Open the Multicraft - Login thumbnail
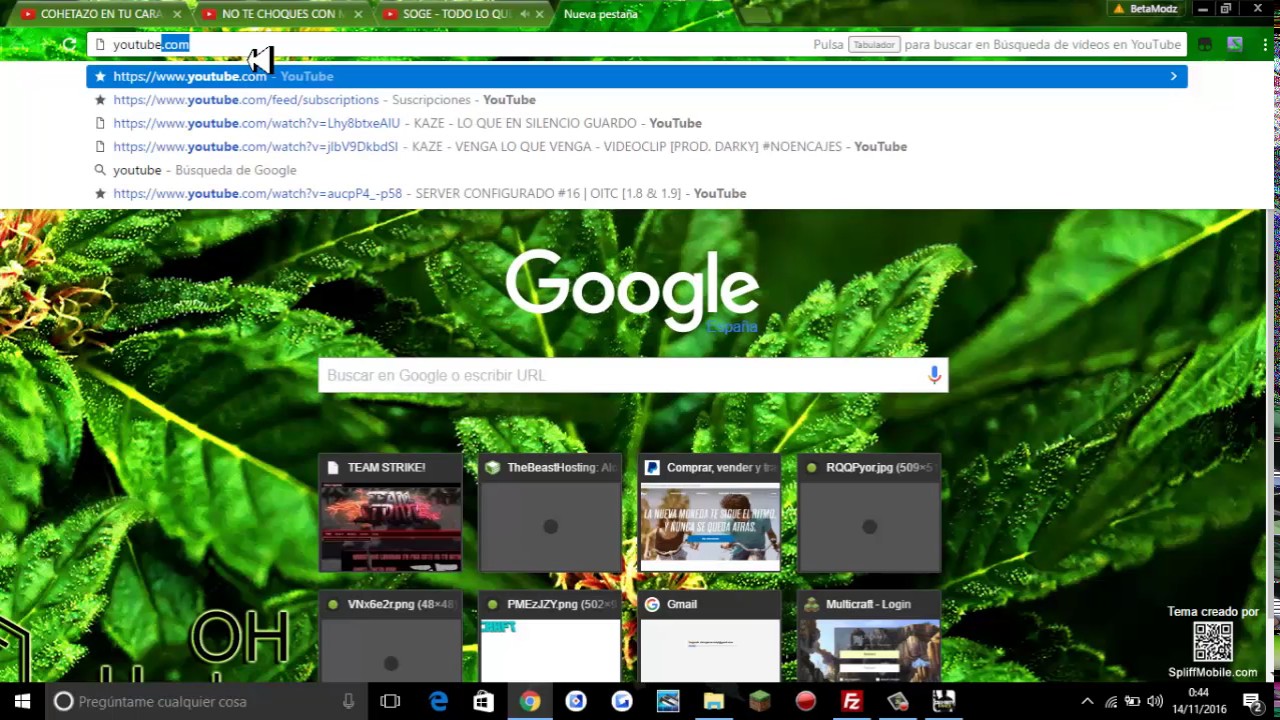1280x720 pixels. pos(870,637)
